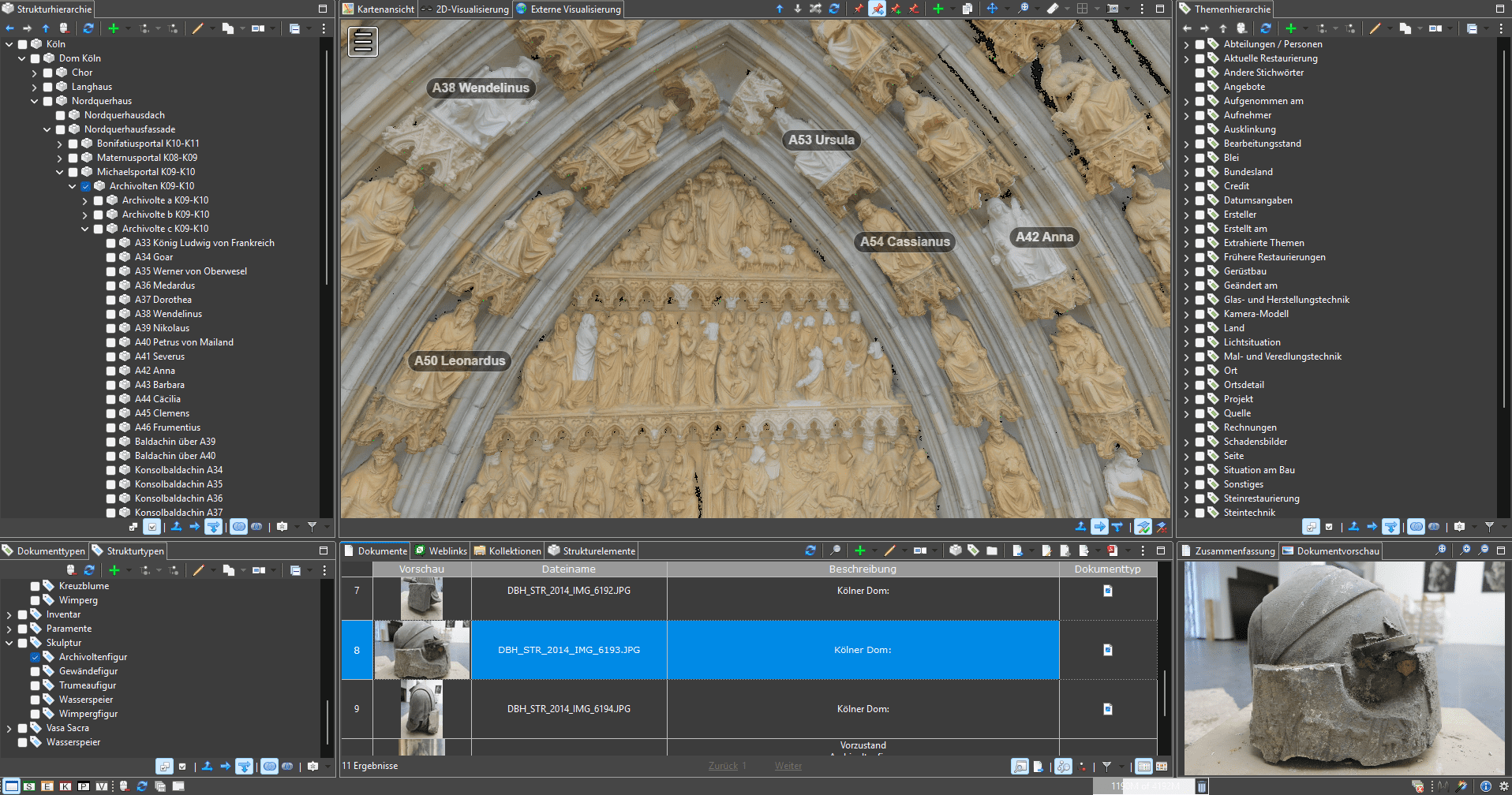Image resolution: width=1512 pixels, height=795 pixels.
Task: Click the magnifier search icon in Dokumente toolbar
Action: click(835, 551)
